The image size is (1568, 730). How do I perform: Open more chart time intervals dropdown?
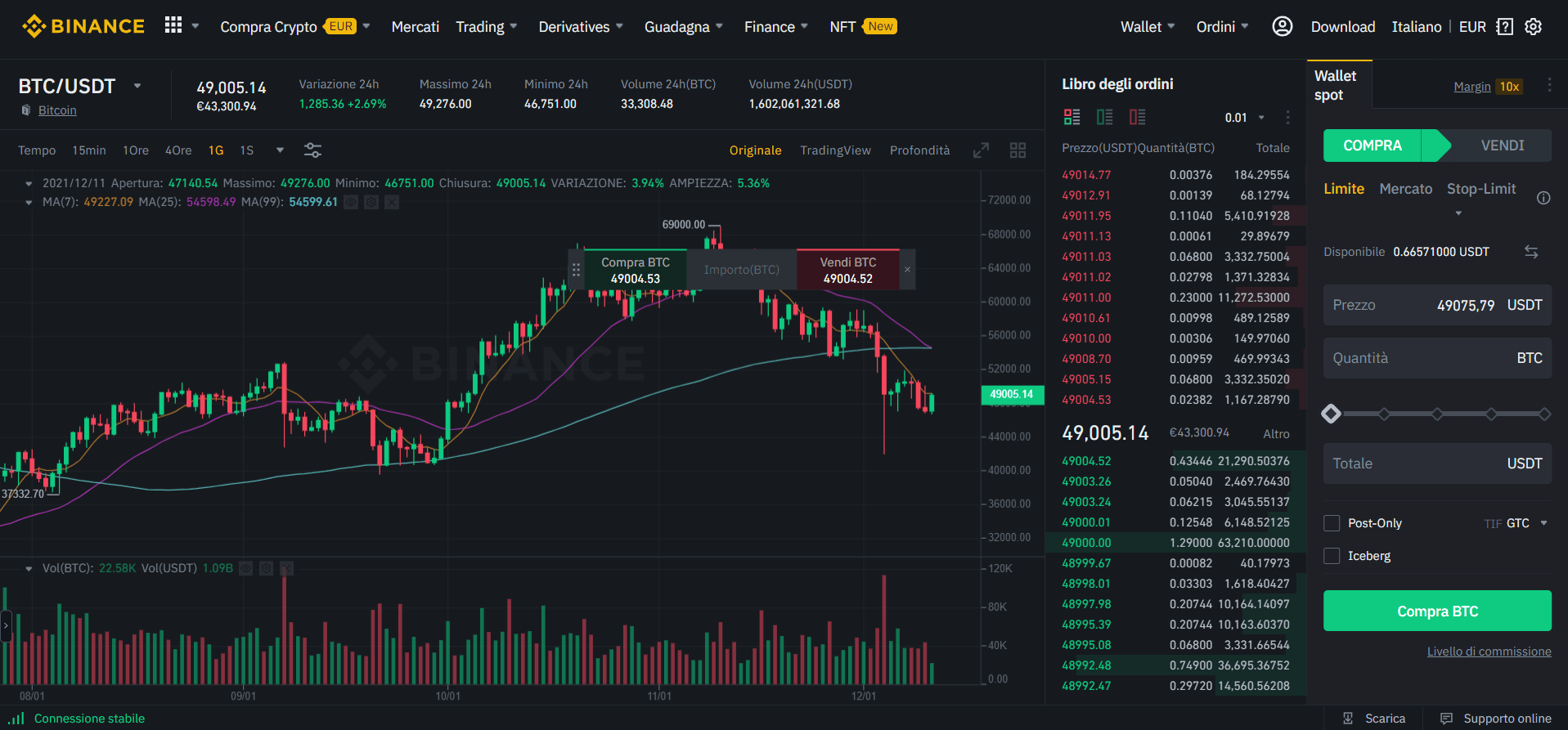(280, 150)
